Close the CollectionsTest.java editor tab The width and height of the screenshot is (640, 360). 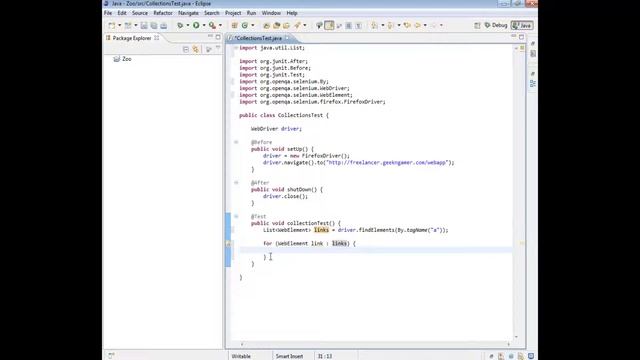(287, 38)
